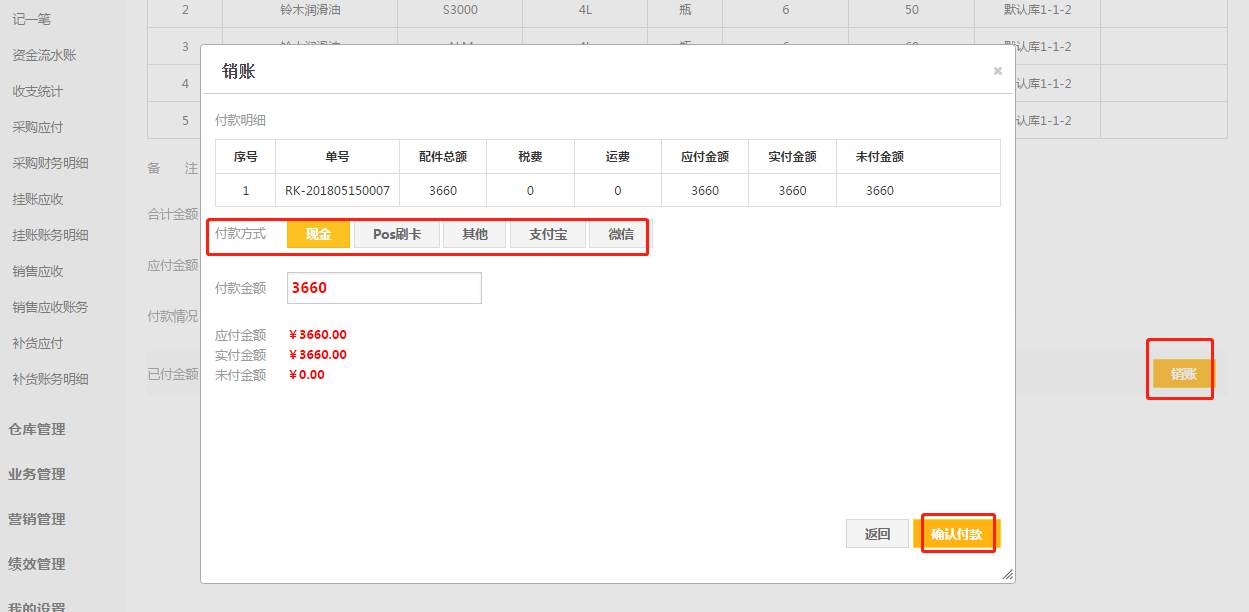Click the 付款金额 input field

384,288
